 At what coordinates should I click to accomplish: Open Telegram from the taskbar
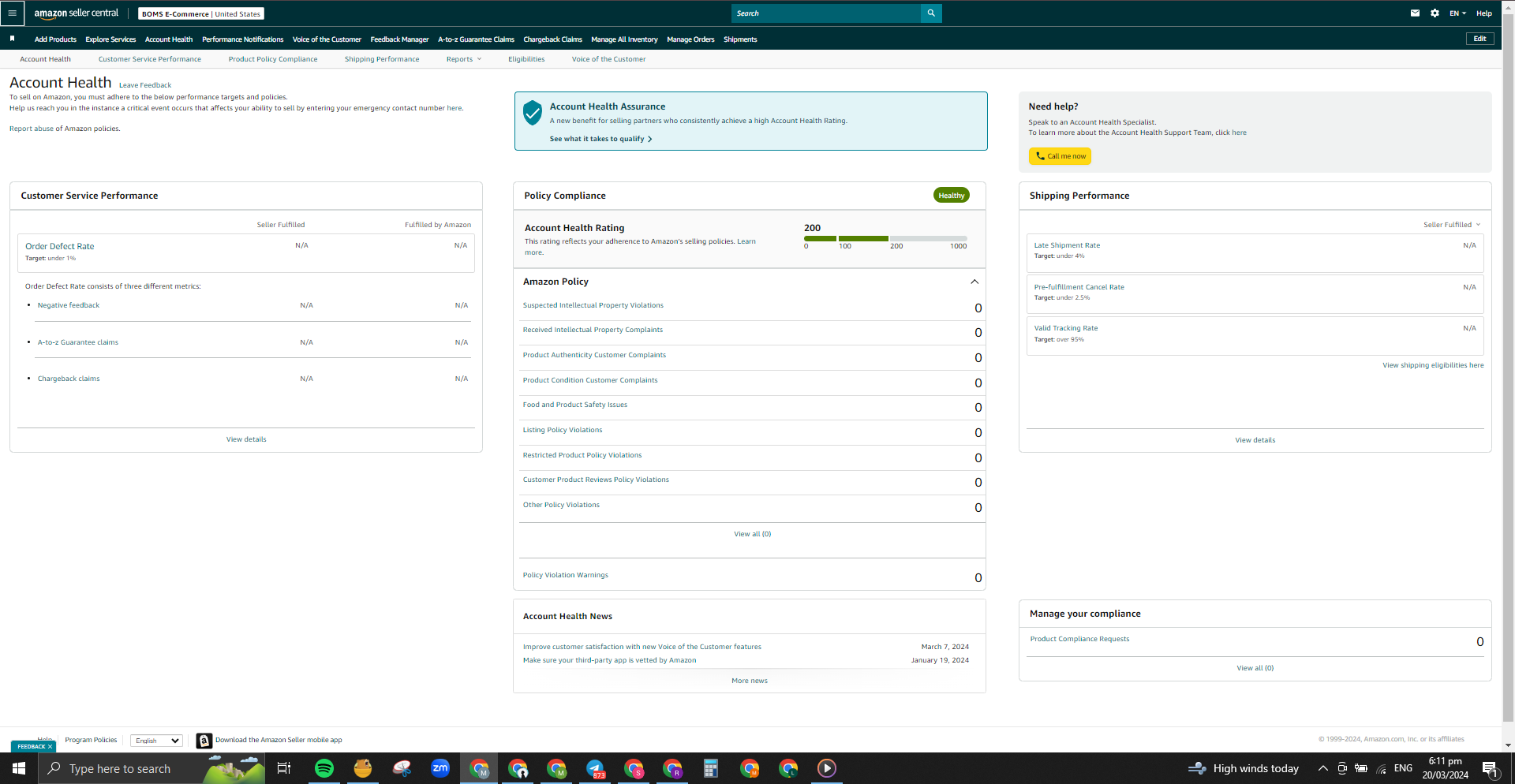(x=595, y=768)
